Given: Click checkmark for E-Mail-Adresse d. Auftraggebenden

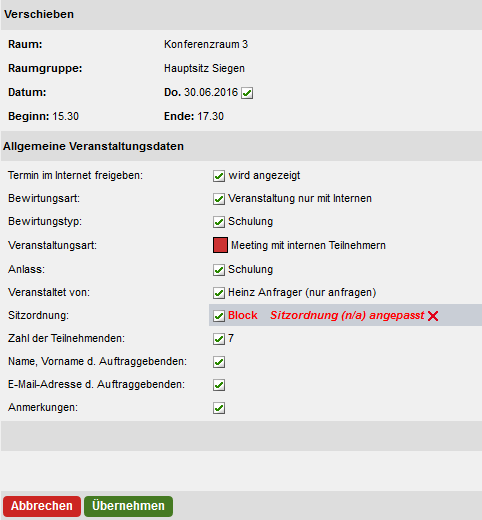Looking at the screenshot, I should [x=219, y=385].
